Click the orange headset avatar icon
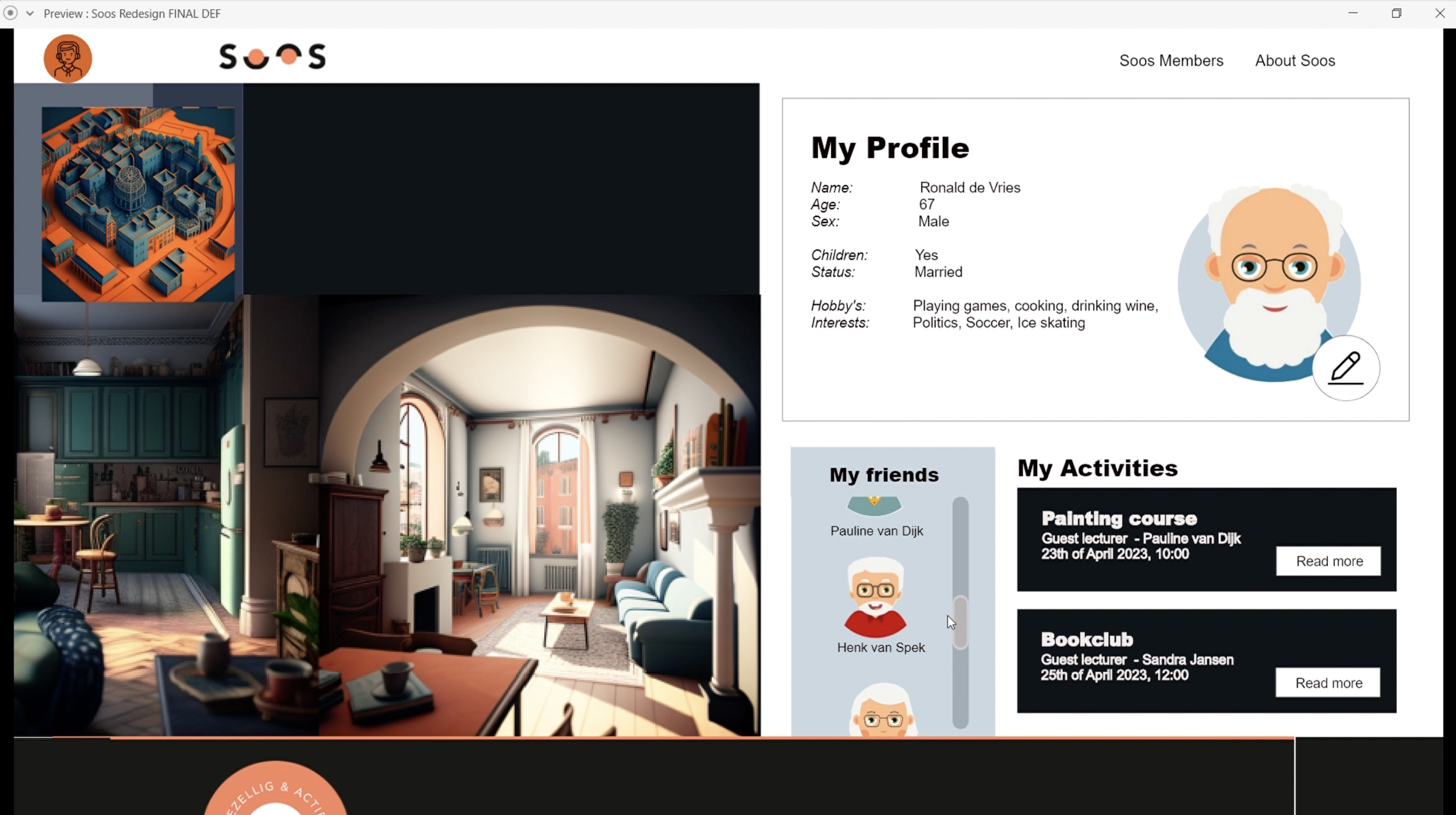 pyautogui.click(x=68, y=58)
